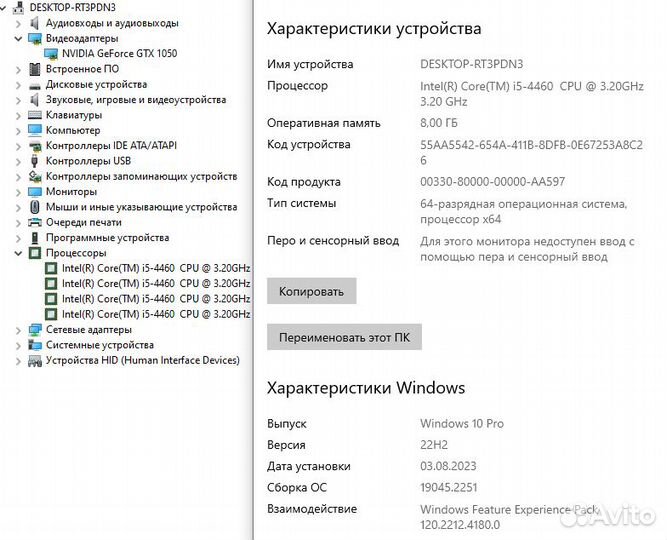
Task: Select Мыши и иные указывающие устройства label
Action: tap(141, 207)
